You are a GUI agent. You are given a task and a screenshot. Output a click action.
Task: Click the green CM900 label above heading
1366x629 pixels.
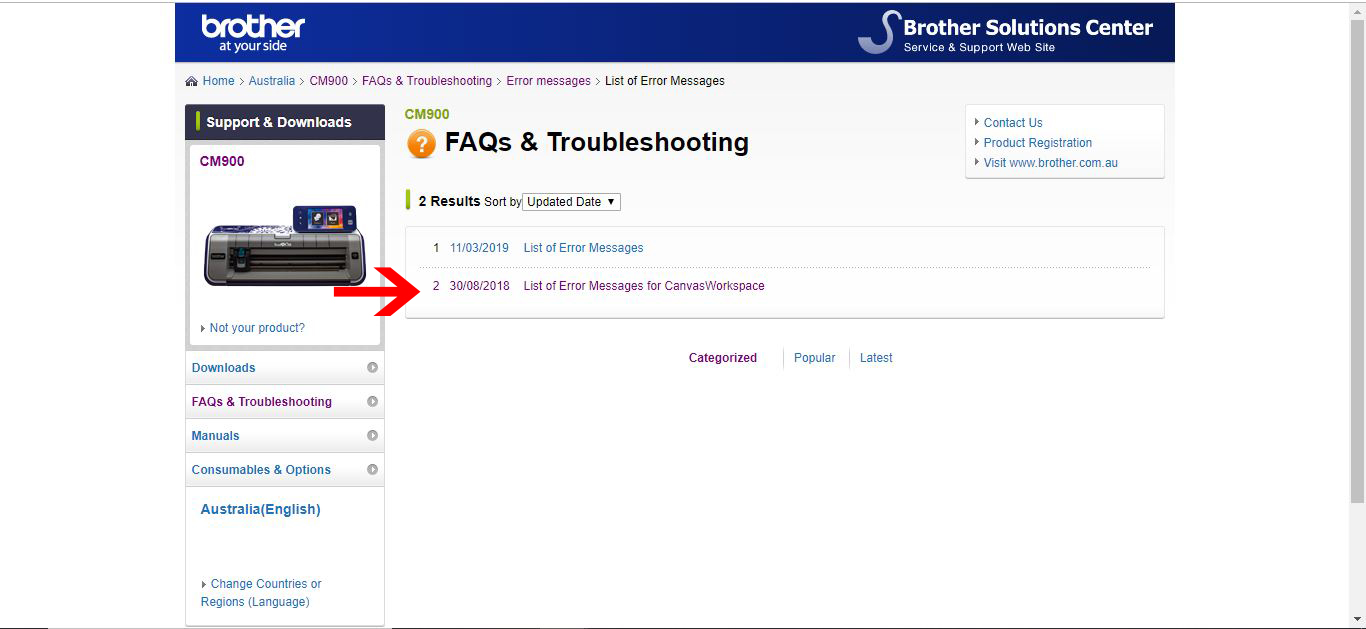pyautogui.click(x=427, y=114)
